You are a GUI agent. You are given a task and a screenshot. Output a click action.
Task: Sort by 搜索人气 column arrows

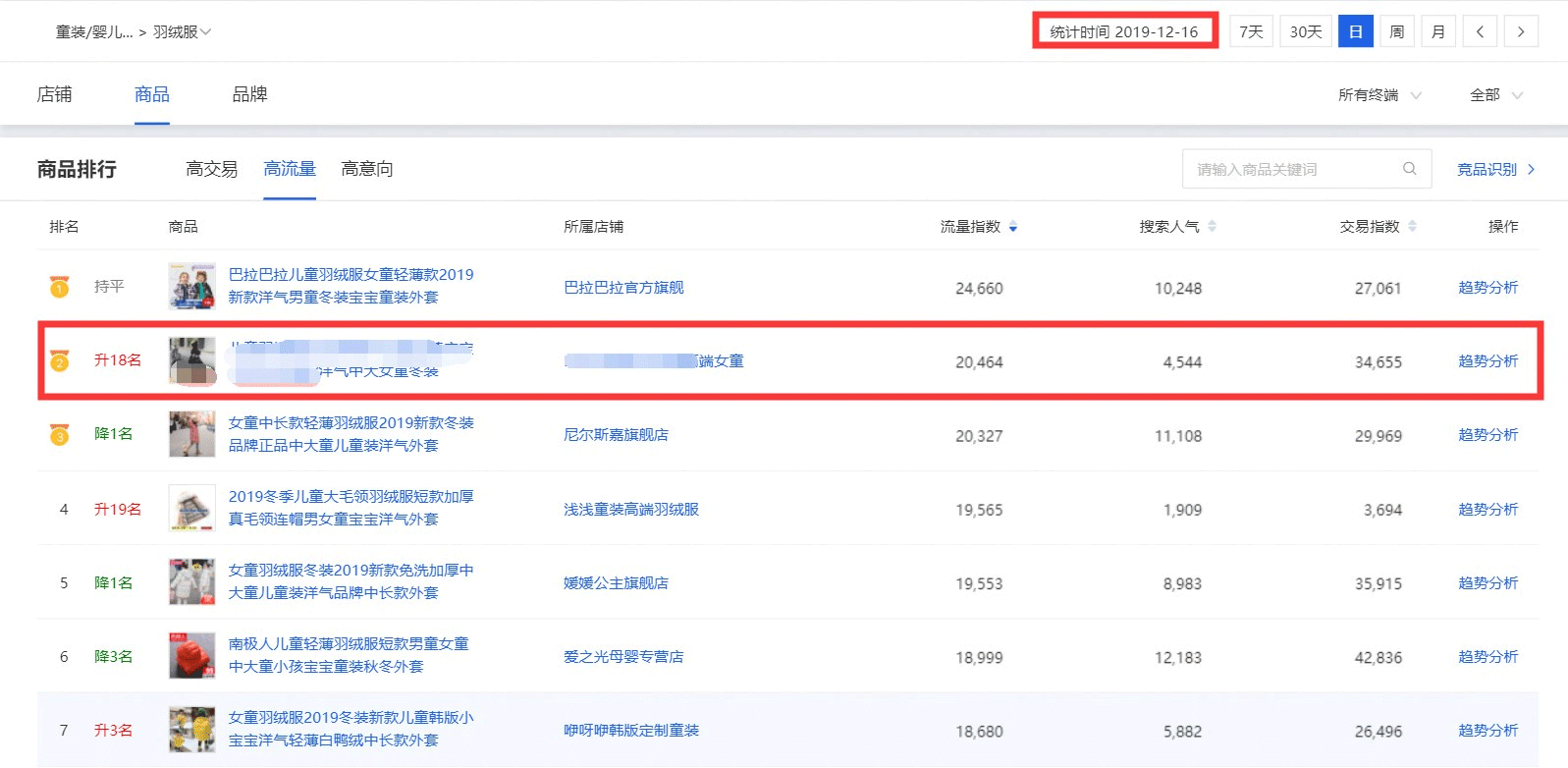pyautogui.click(x=1213, y=227)
